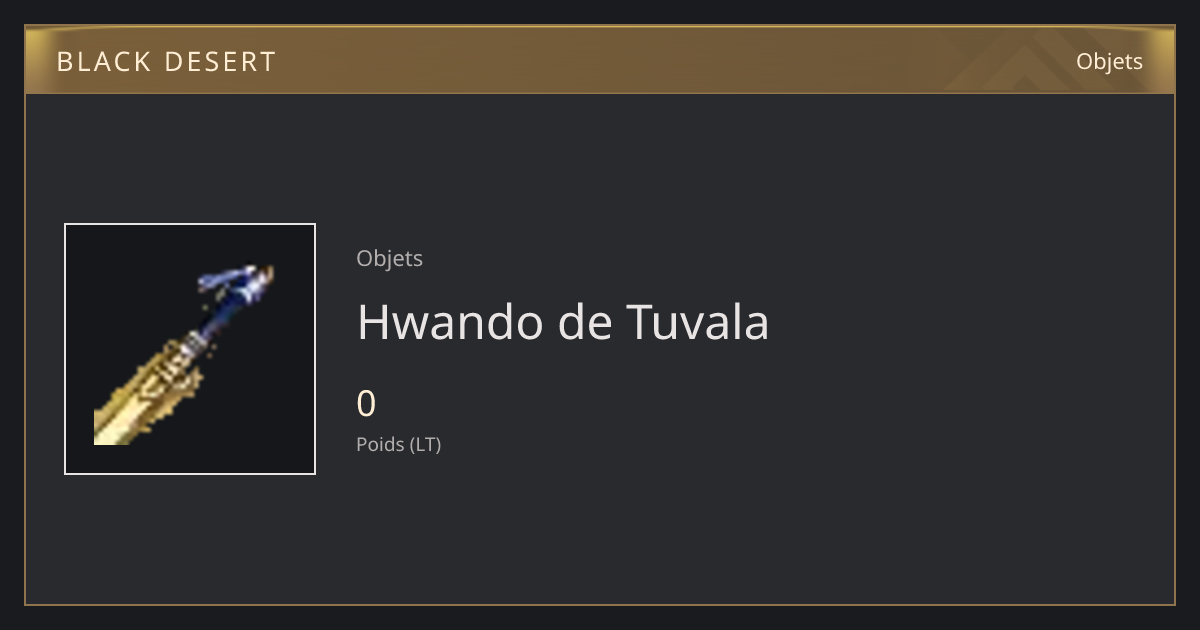This screenshot has width=1200, height=630.
Task: Select the Objets tab in the header
Action: [x=1109, y=61]
